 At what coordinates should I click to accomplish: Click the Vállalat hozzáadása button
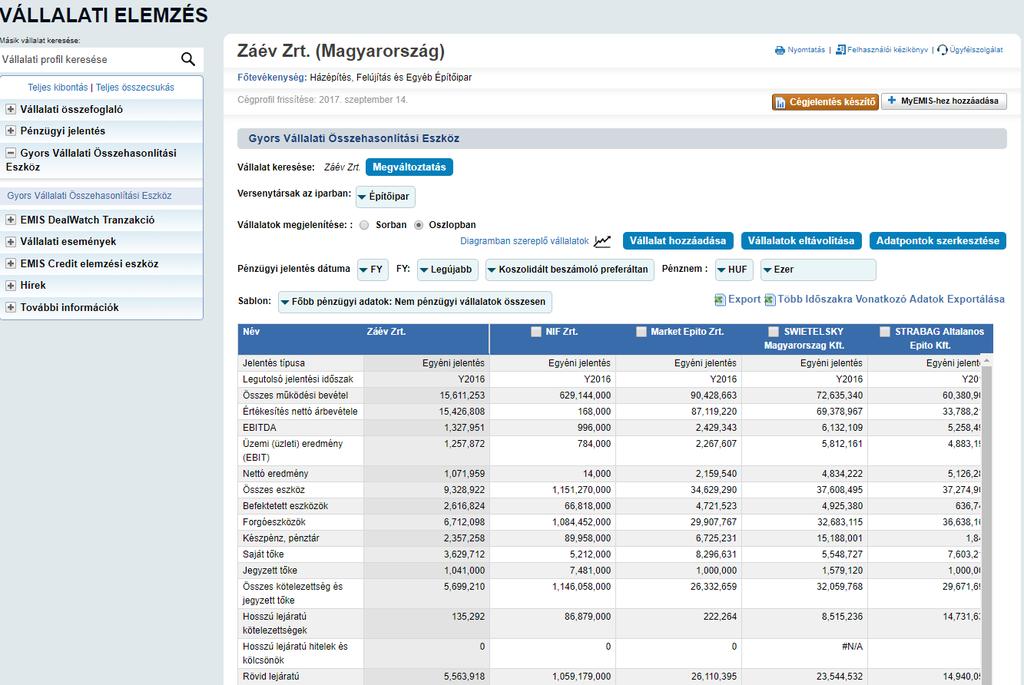[678, 241]
